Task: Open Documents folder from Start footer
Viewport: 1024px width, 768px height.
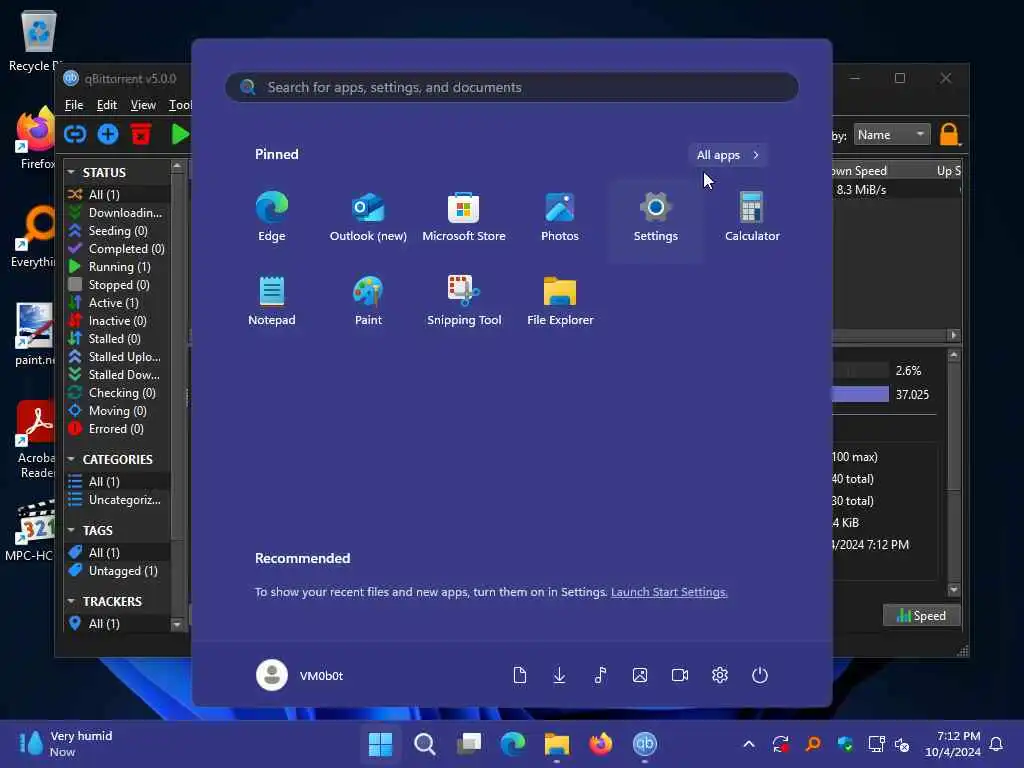Action: pyautogui.click(x=519, y=675)
